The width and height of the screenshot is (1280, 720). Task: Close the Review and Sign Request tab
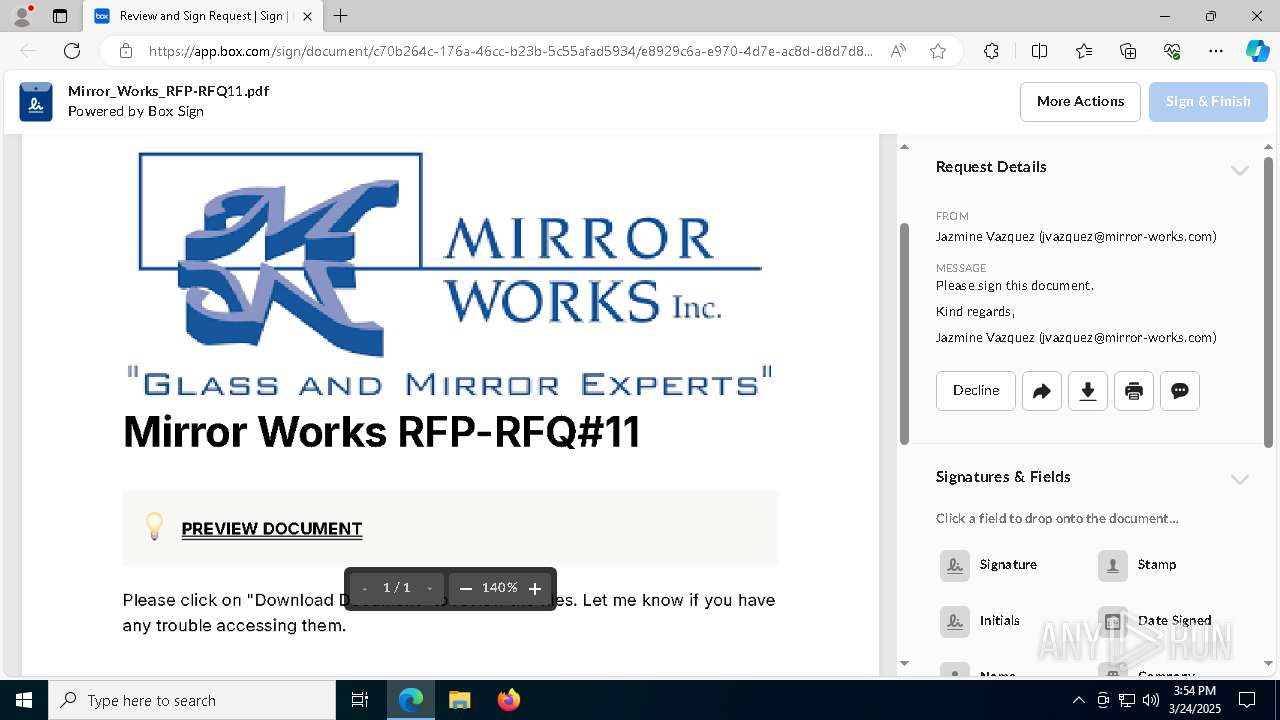[x=307, y=16]
